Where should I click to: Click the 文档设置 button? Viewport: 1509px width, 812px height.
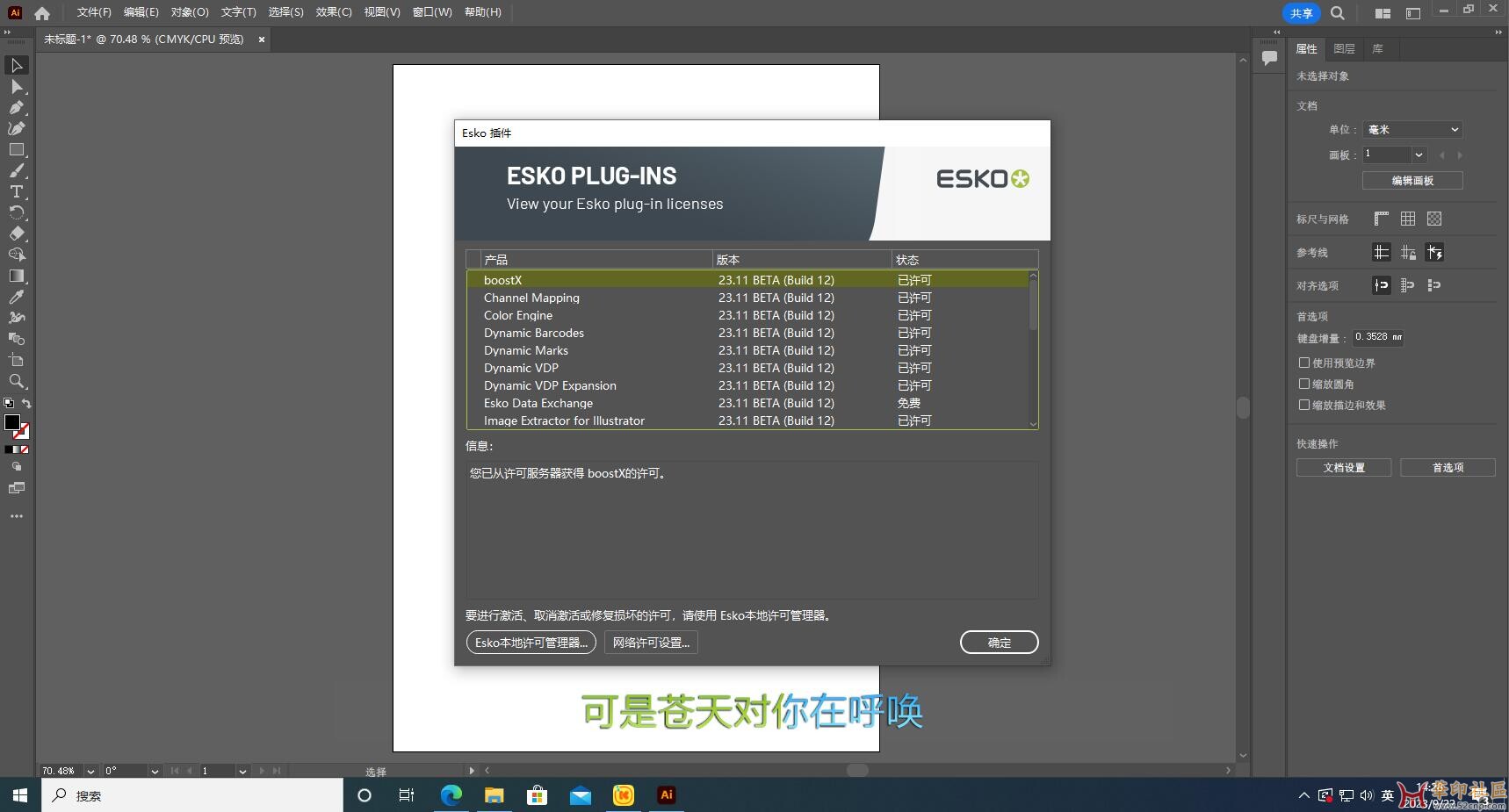(x=1344, y=468)
